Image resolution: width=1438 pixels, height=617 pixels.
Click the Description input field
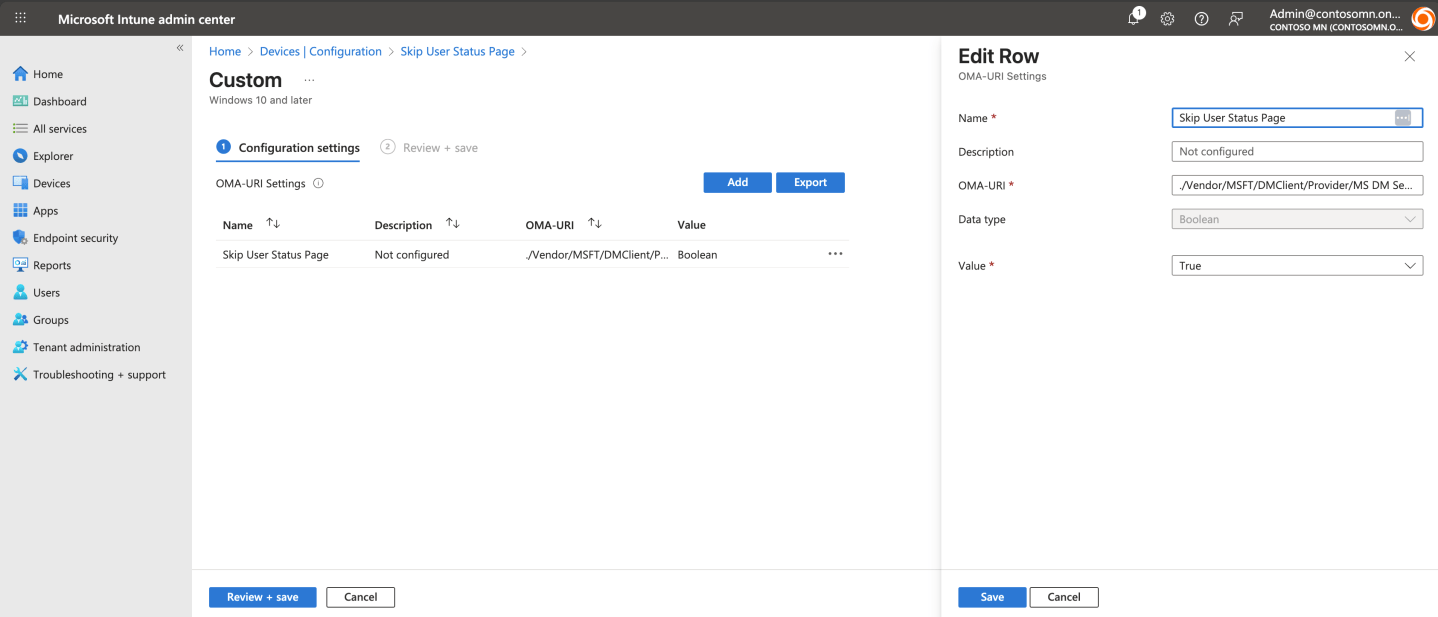1296,152
